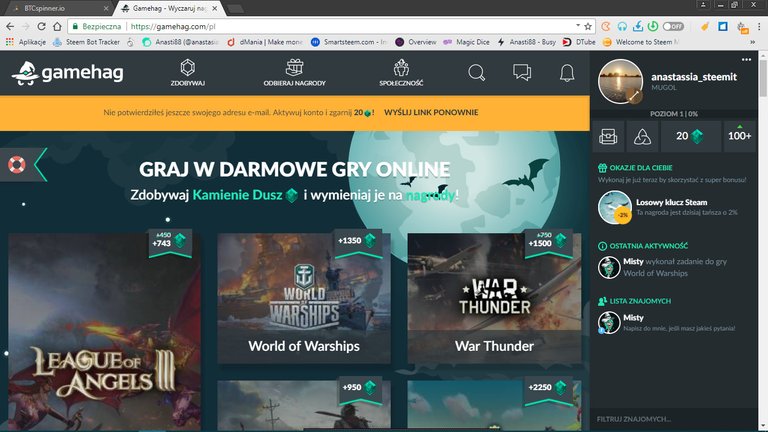Image resolution: width=768 pixels, height=432 pixels.
Task: Open the Overview bookmark
Action: tap(416, 42)
